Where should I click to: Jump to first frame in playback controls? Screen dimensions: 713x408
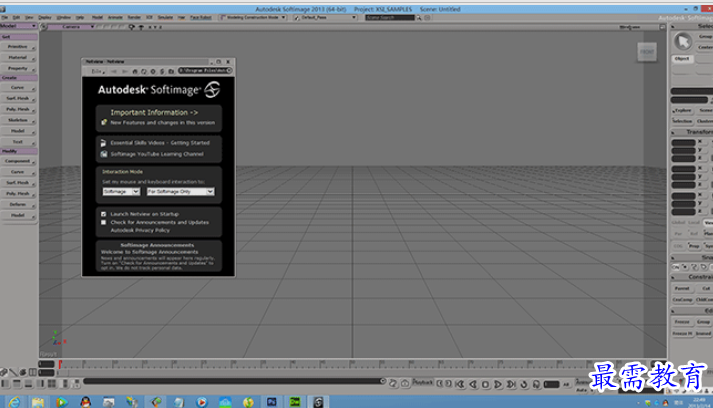point(460,384)
